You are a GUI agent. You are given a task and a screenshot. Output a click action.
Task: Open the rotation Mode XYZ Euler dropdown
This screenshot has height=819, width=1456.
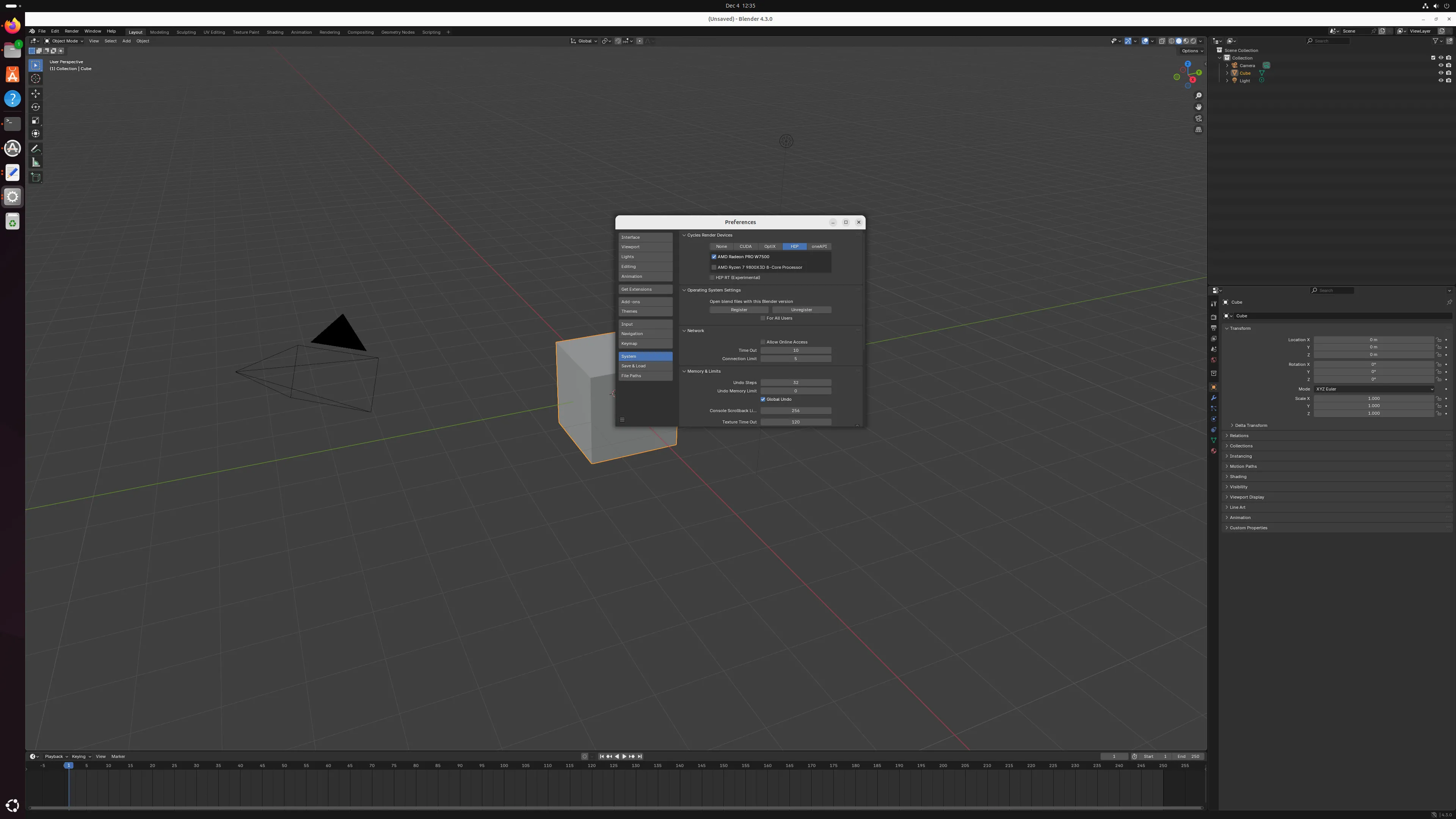[1374, 389]
